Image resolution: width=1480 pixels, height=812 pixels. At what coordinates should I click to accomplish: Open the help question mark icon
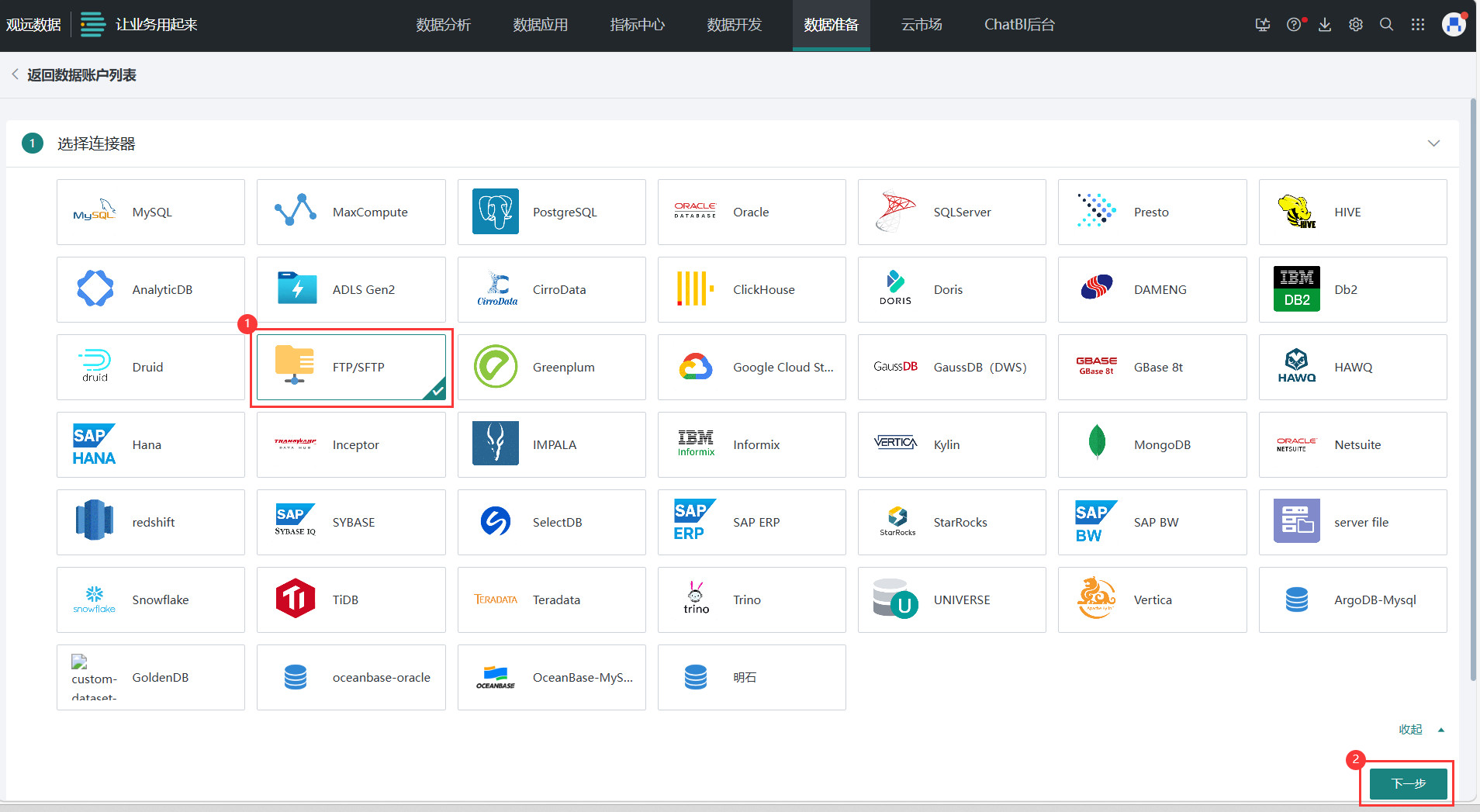pos(1293,25)
